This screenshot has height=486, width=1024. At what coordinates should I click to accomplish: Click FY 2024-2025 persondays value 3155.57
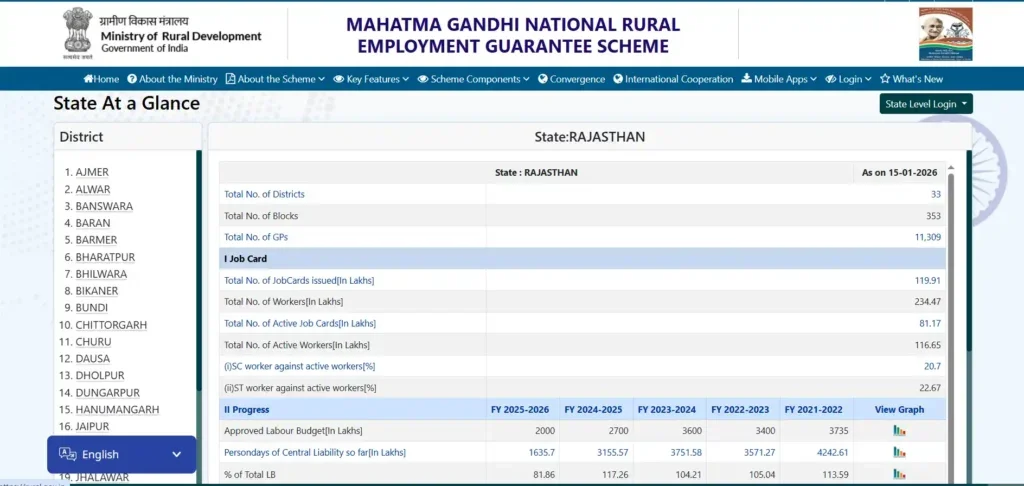613,452
